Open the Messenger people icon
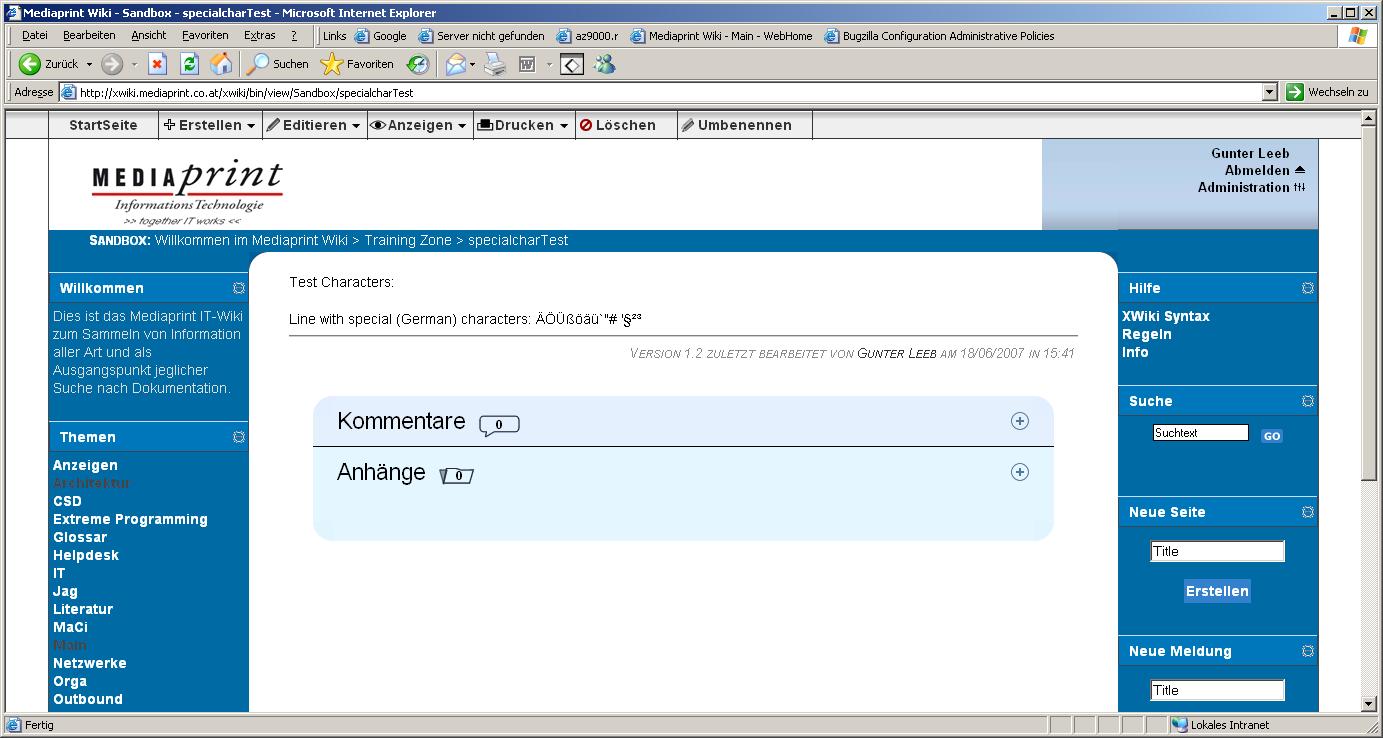The image size is (1383, 738). pyautogui.click(x=604, y=64)
